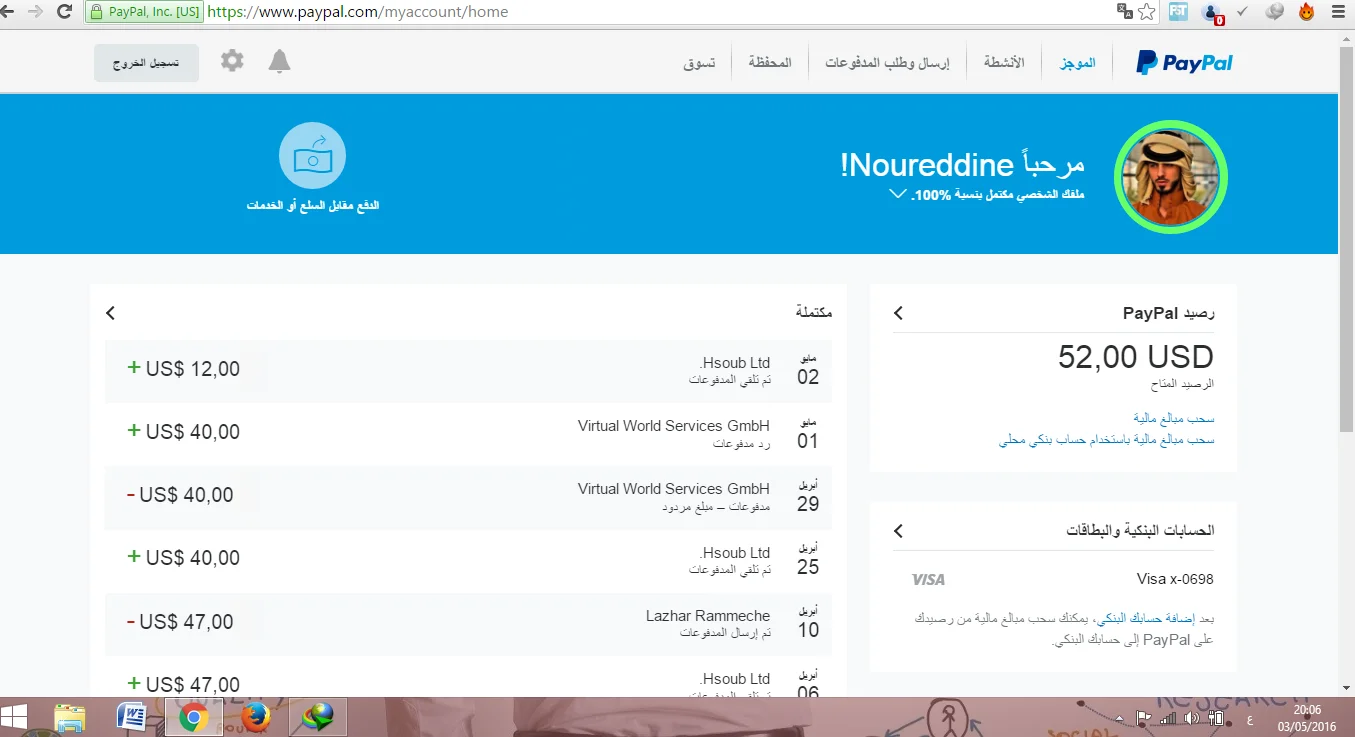Expand the PayPal balance section arrow

(x=898, y=313)
